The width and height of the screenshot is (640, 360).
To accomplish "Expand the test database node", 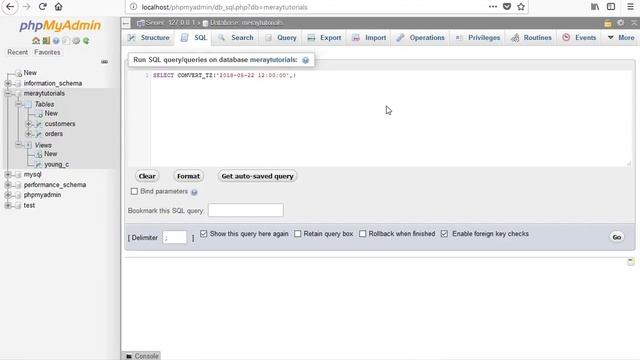I will coord(8,205).
